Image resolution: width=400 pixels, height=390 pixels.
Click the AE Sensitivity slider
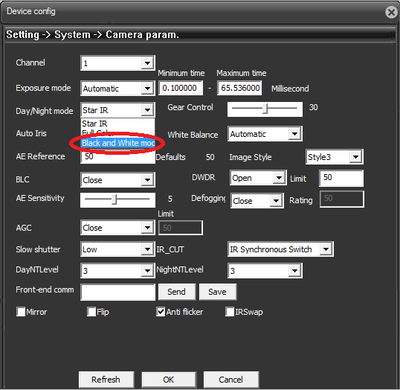tap(118, 200)
